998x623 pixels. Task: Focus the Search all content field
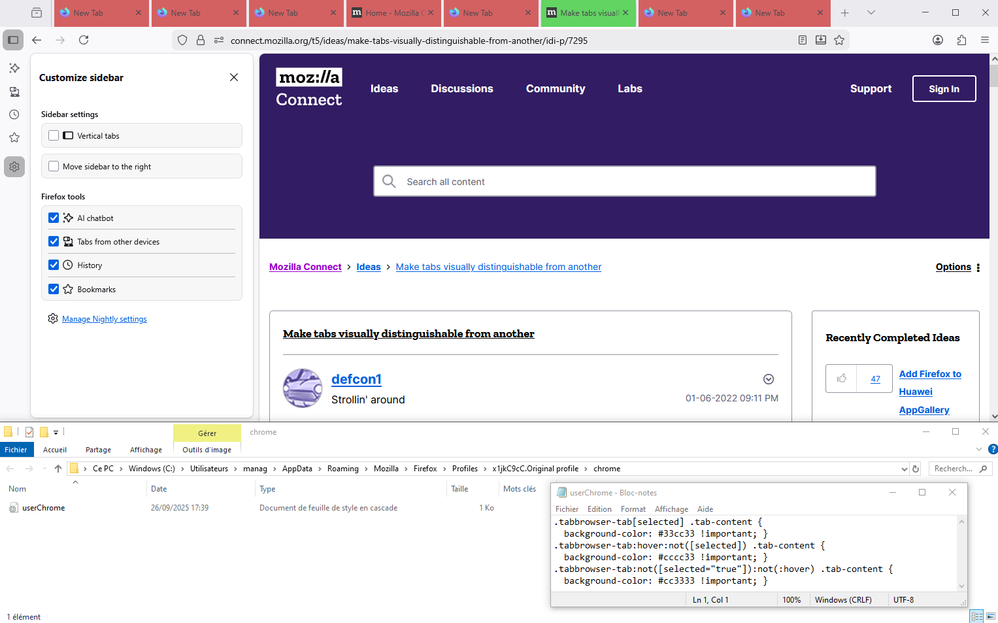click(624, 181)
